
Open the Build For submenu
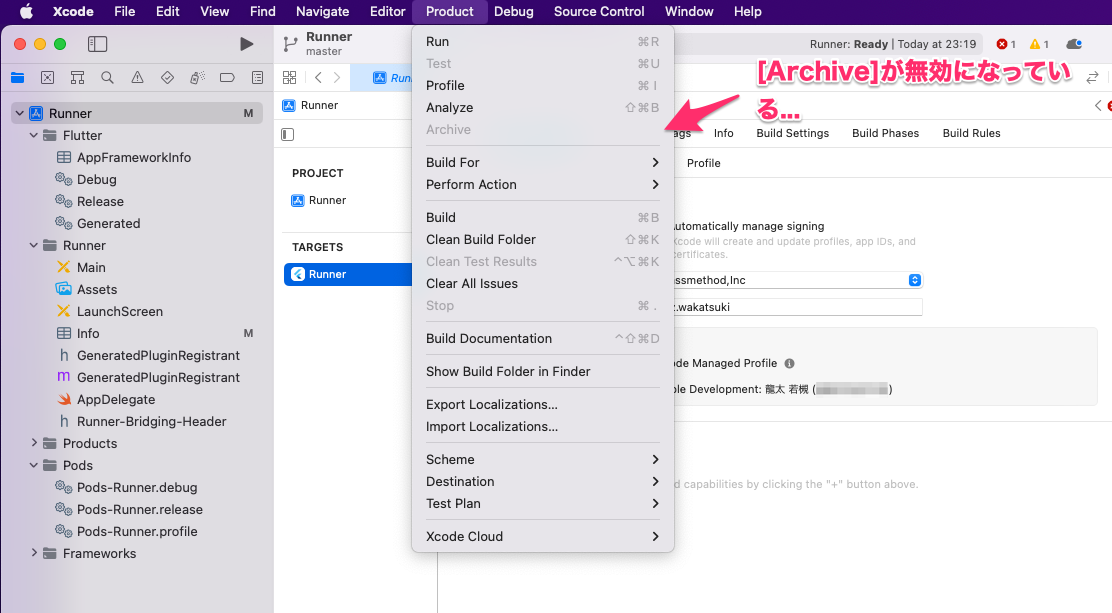(543, 162)
